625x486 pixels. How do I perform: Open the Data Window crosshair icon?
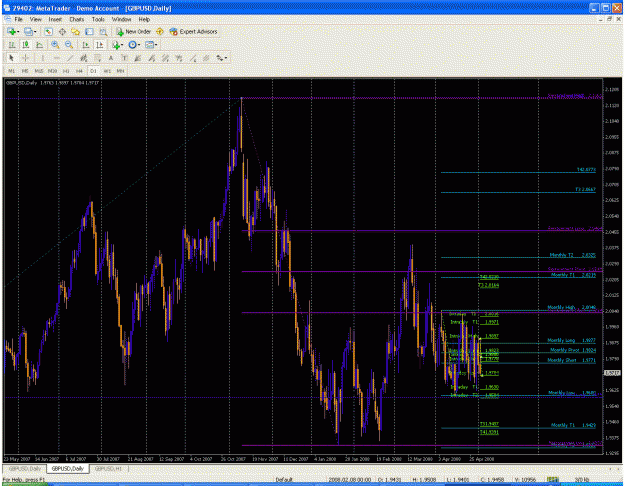pyautogui.click(x=62, y=31)
